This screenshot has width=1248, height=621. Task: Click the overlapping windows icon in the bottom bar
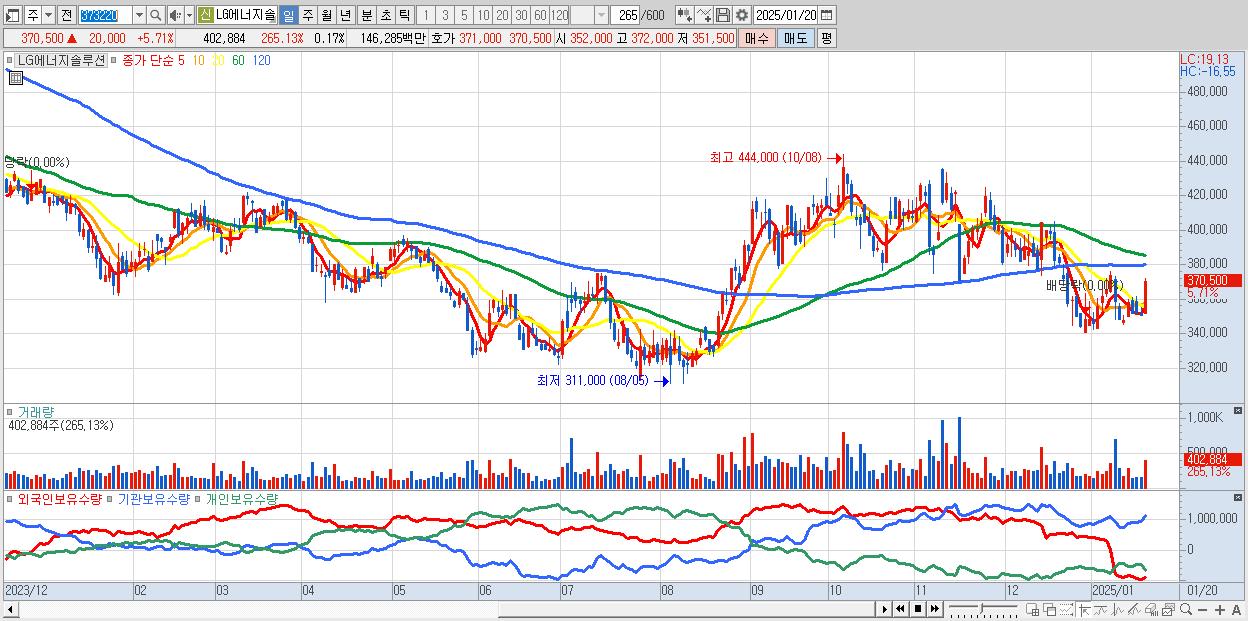click(1049, 610)
